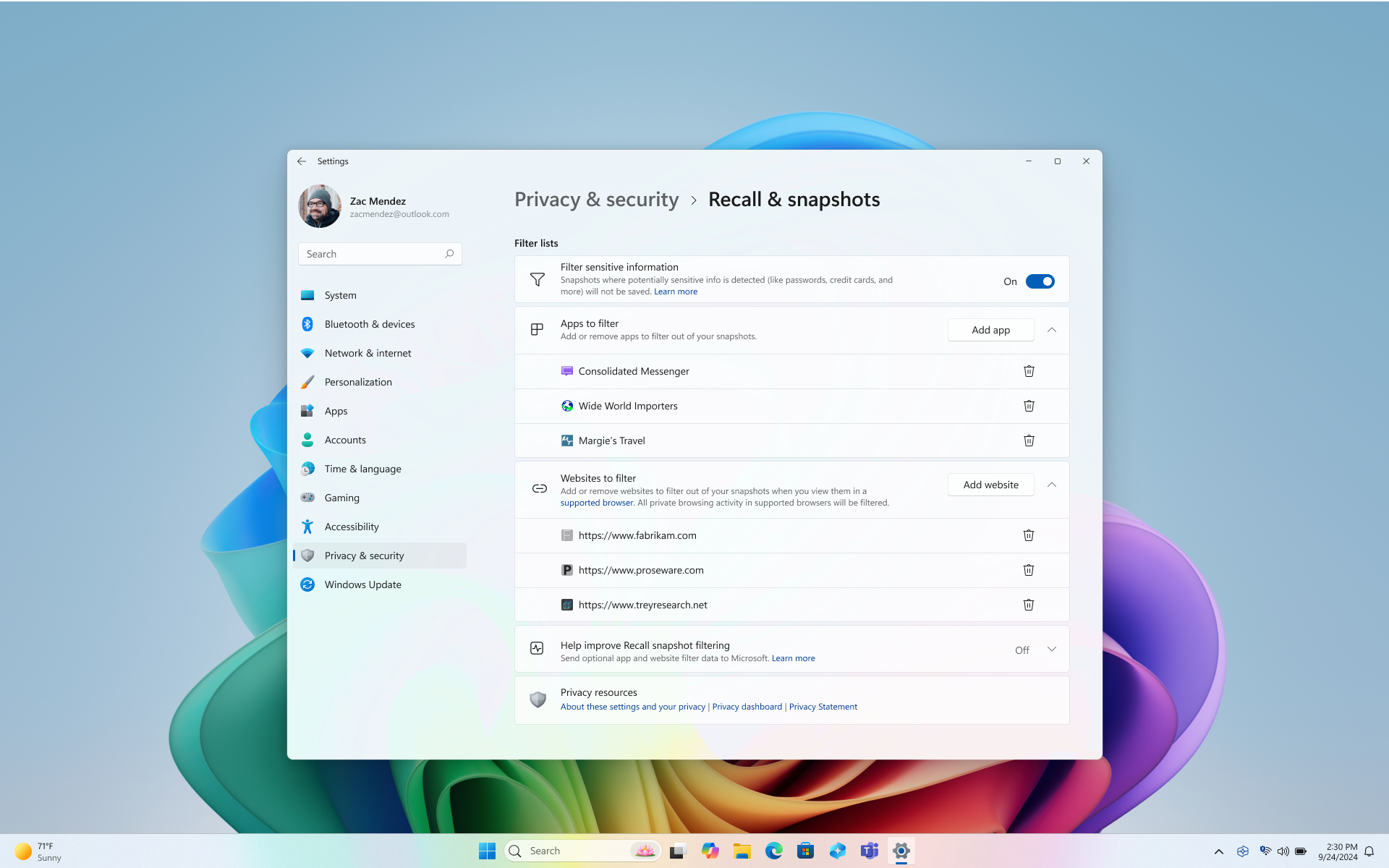This screenshot has width=1389, height=868.
Task: Click the Websites to filter link icon
Action: 539,488
